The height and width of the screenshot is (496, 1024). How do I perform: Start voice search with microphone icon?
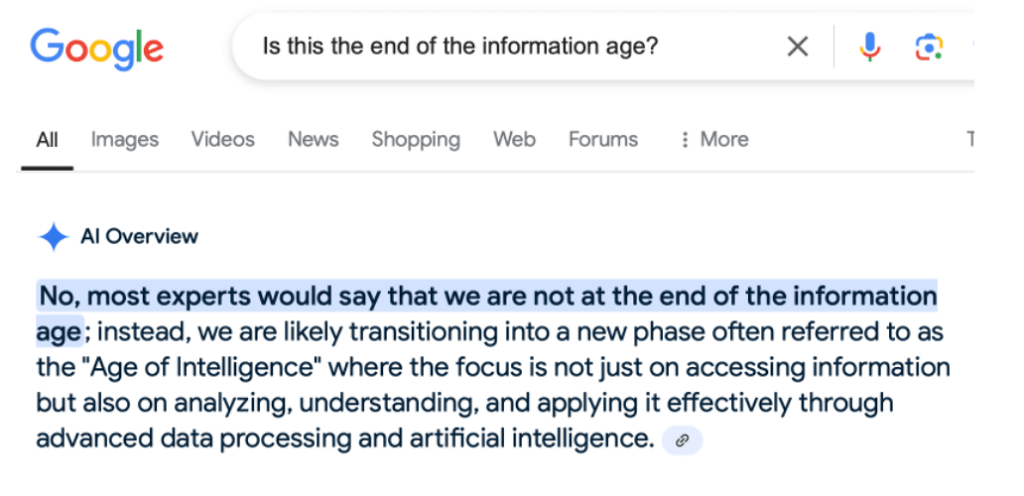pyautogui.click(x=870, y=47)
